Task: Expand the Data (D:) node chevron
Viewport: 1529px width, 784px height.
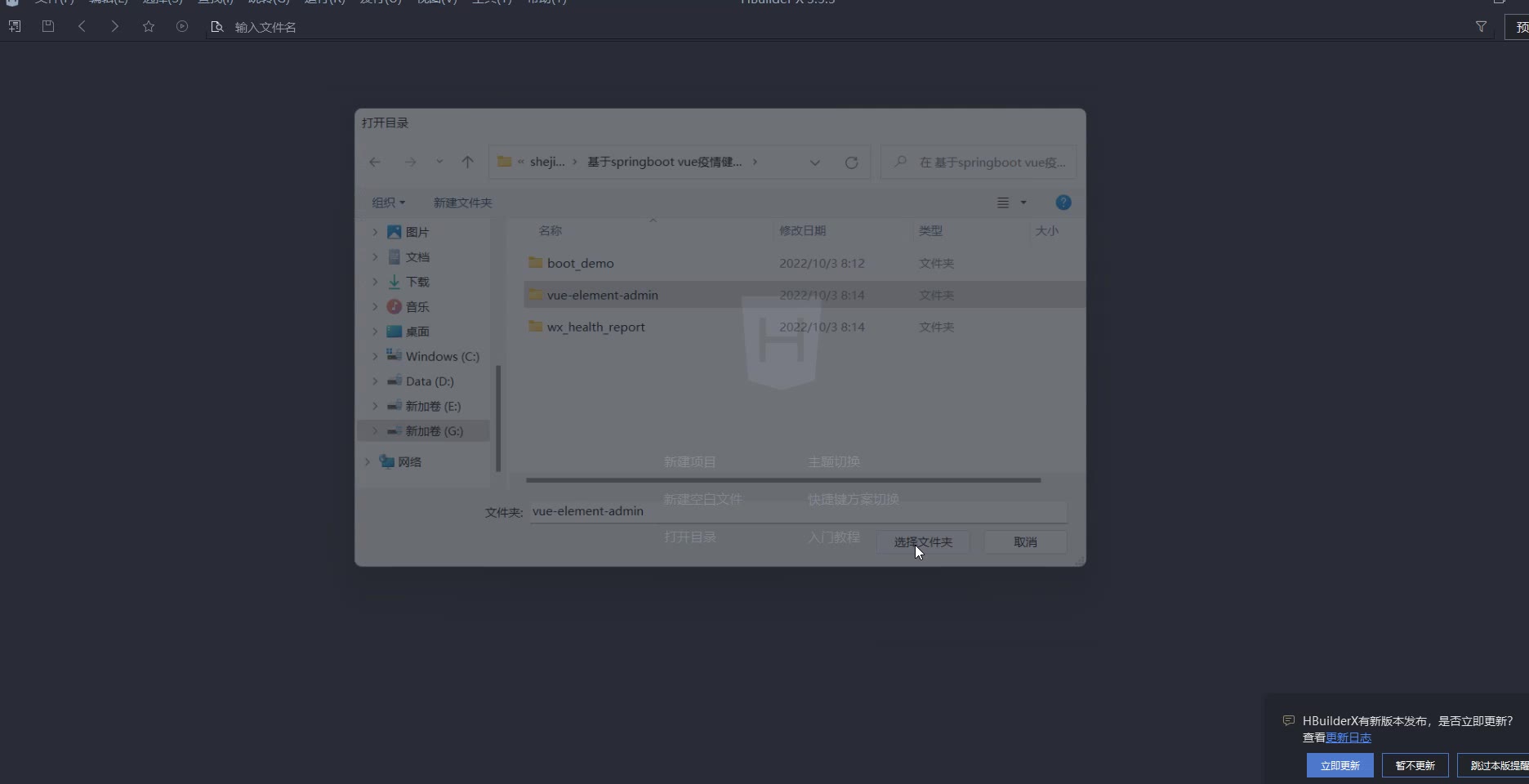Action: pyautogui.click(x=375, y=381)
